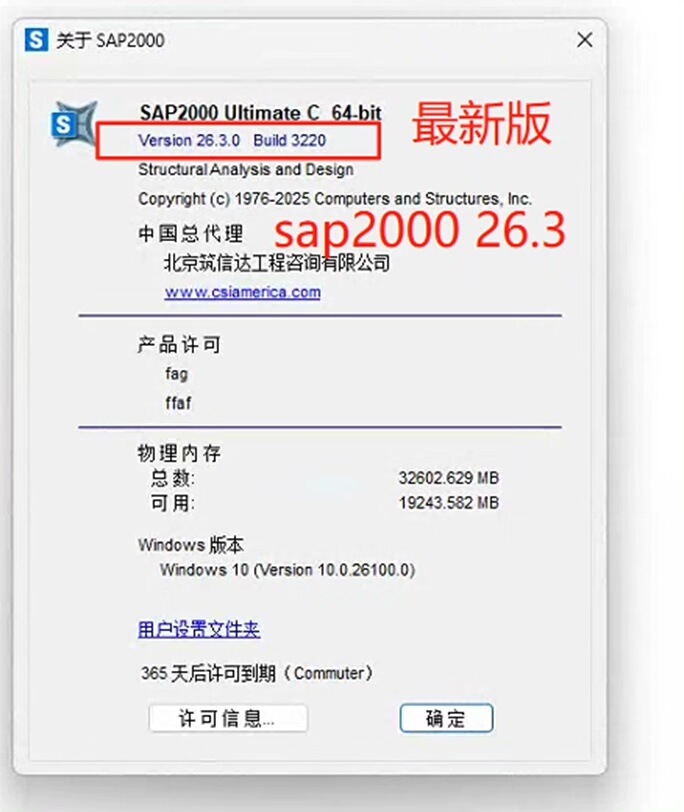The image size is (684, 812).
Task: Click the 总数 label
Action: coord(173,478)
